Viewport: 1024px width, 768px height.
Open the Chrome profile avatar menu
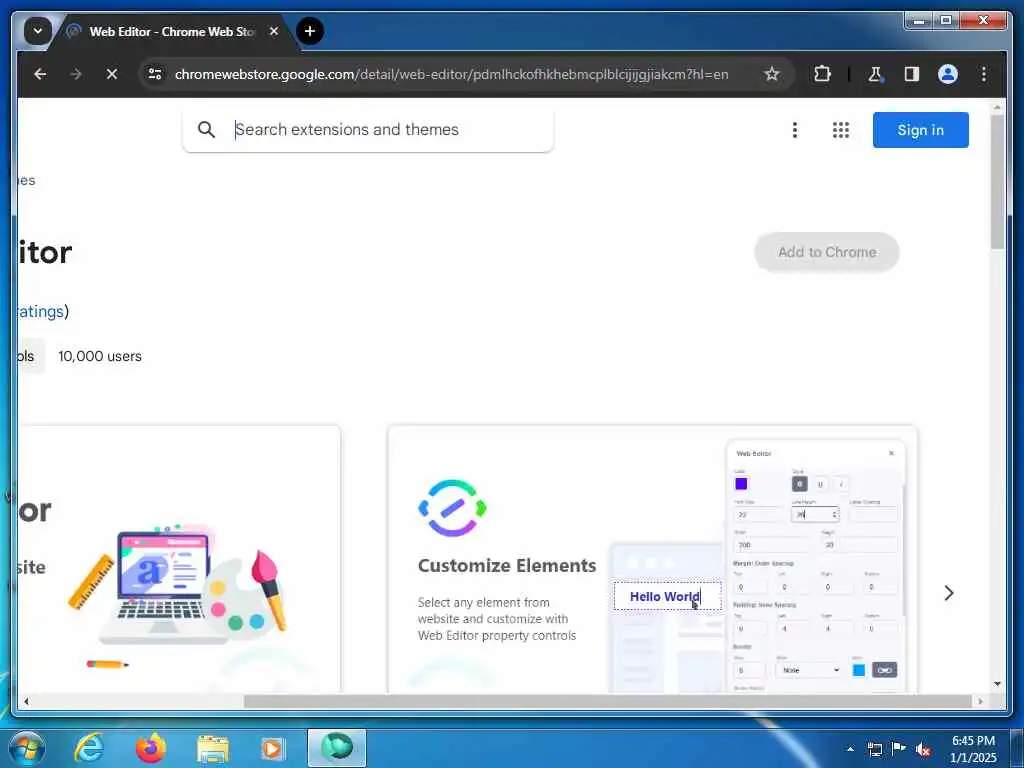(x=948, y=74)
